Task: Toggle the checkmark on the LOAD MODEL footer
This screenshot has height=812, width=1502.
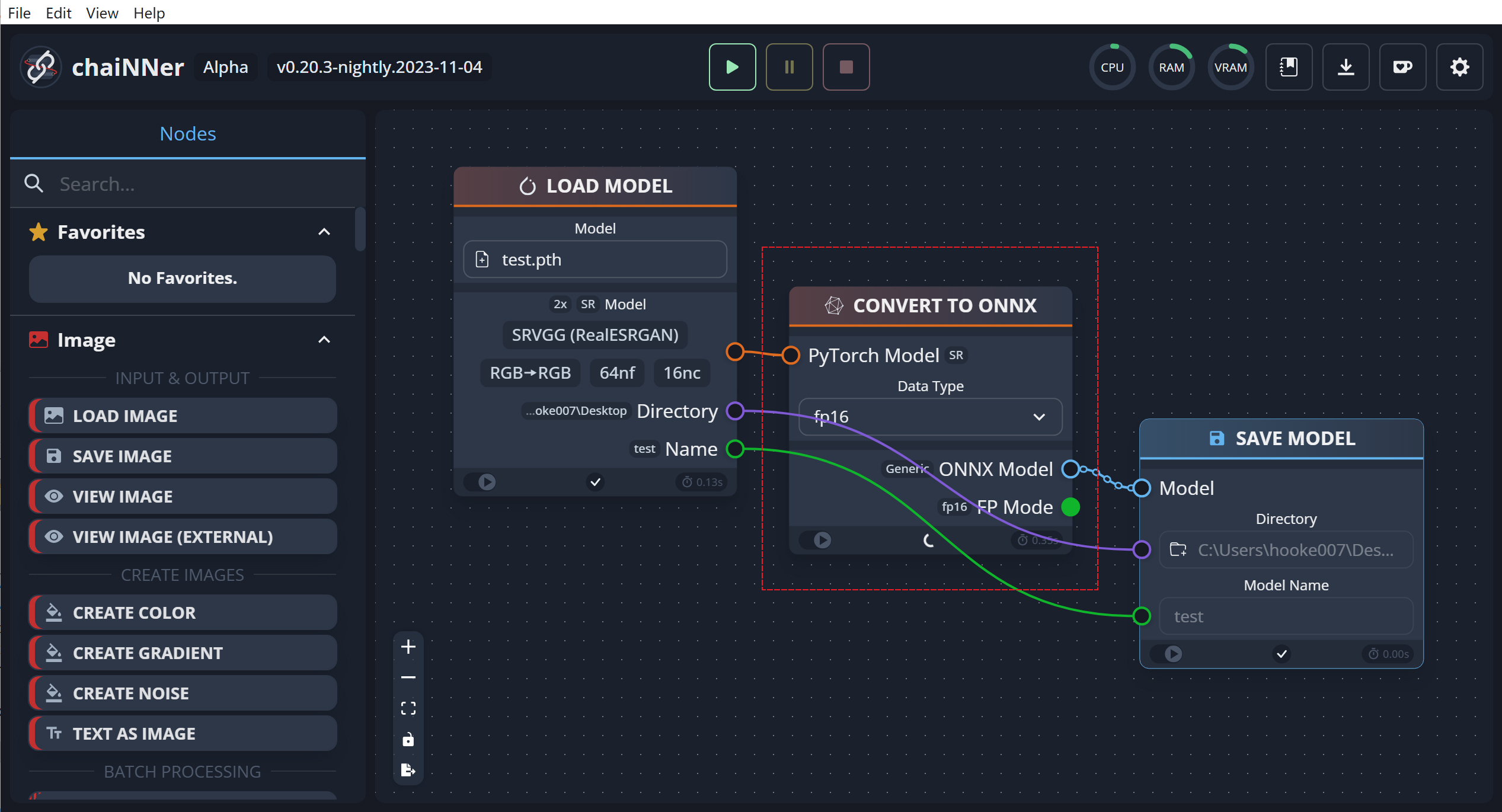Action: 595,482
